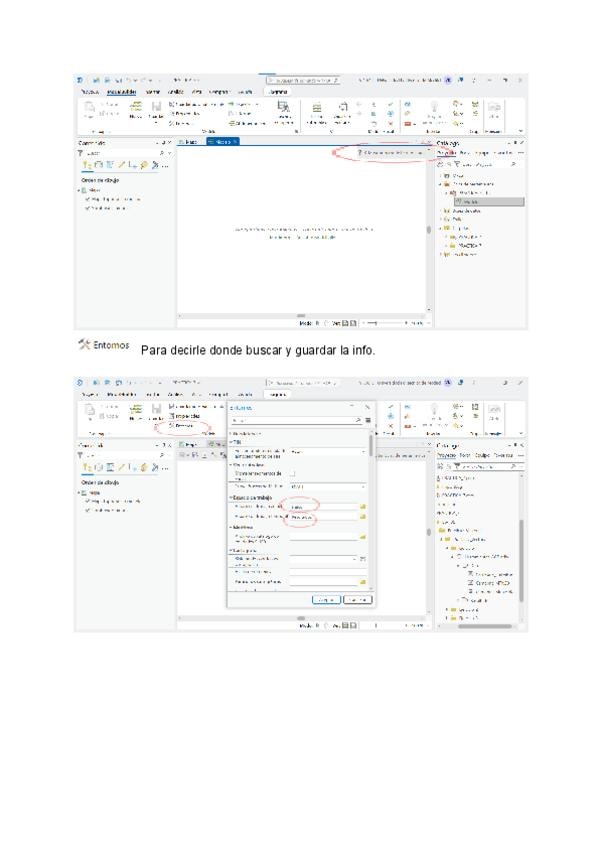Select List by Snapping in upper Contents pane

tap(133, 165)
